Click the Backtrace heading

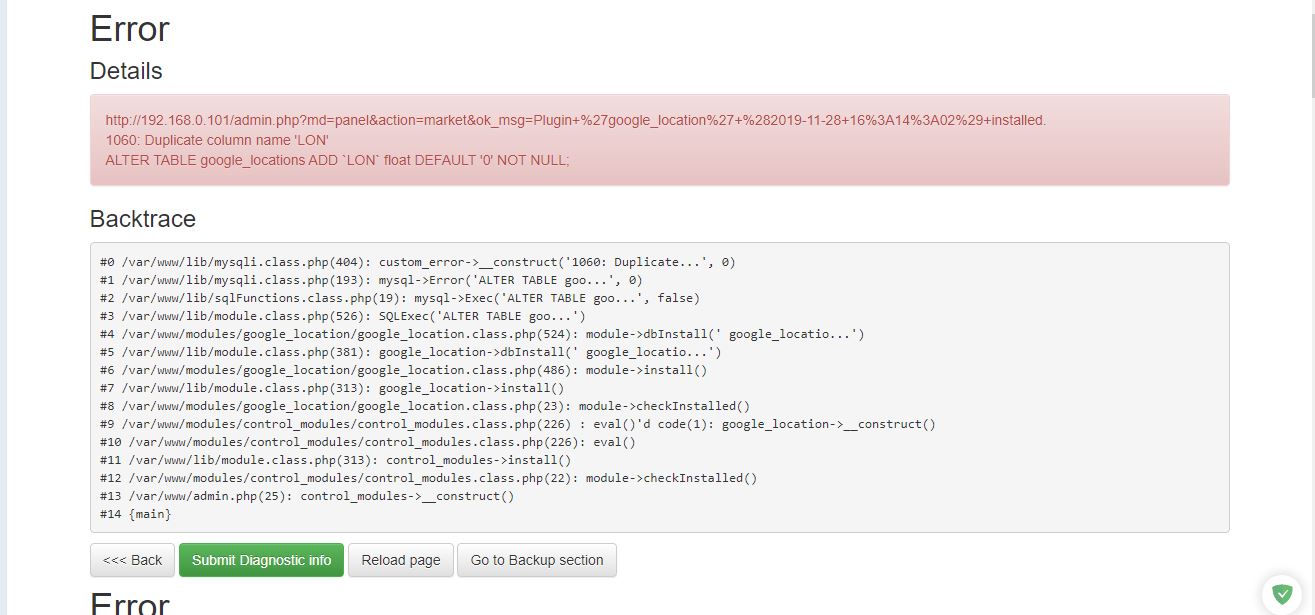(143, 219)
